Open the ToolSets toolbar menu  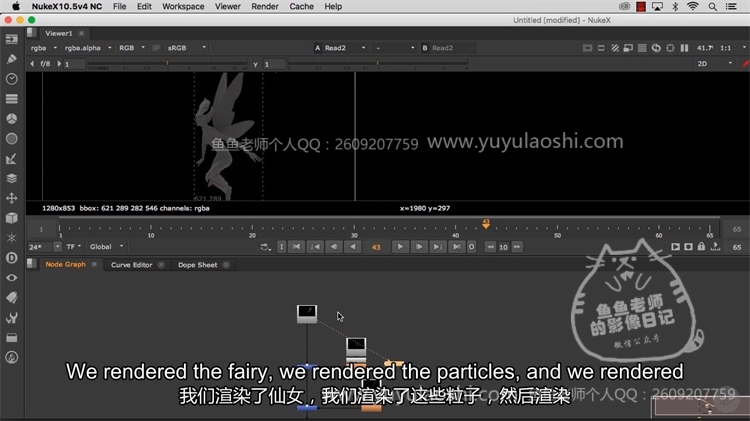pos(11,318)
